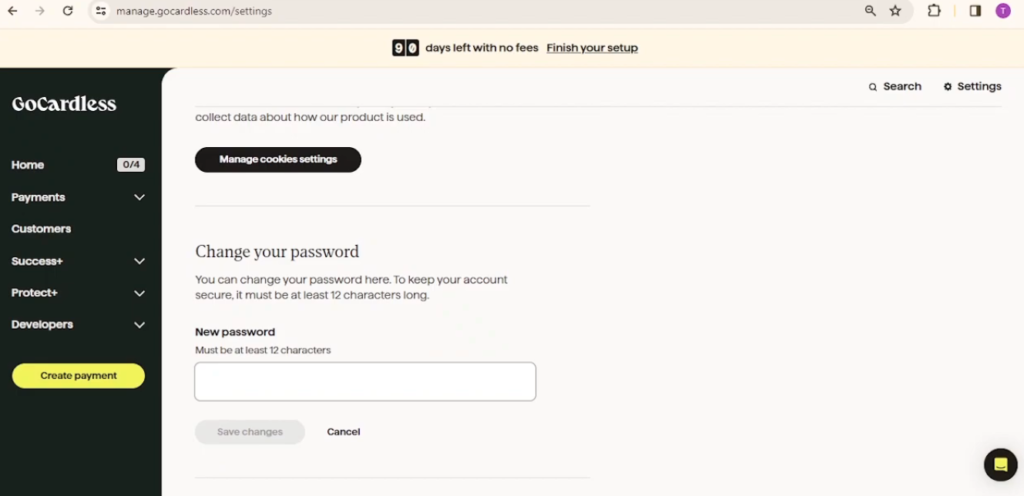Click the yellow Create payment button

[78, 376]
